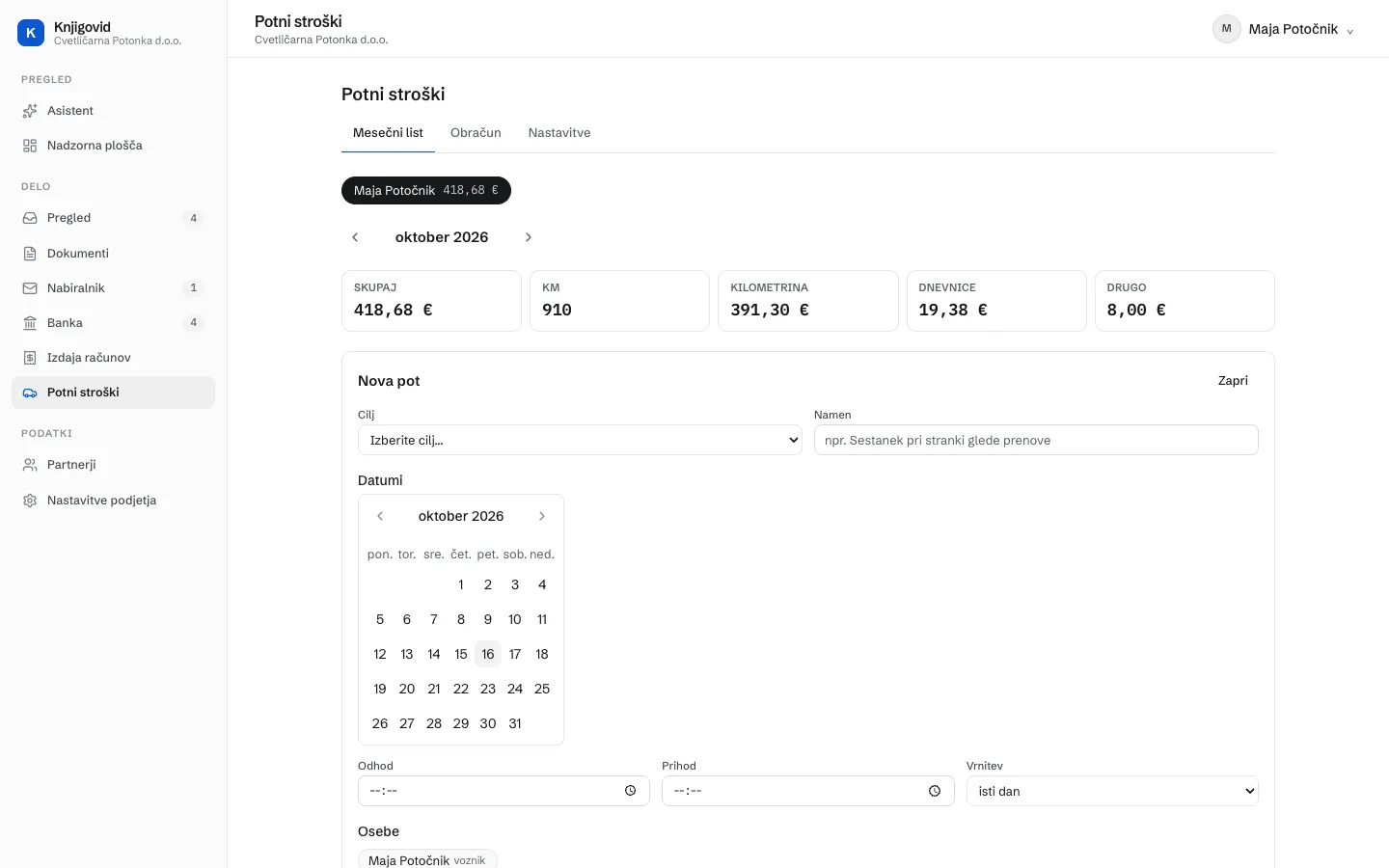Viewport: 1389px width, 868px height.
Task: Click the DNEVNICE value 19,38 €
Action: (953, 310)
